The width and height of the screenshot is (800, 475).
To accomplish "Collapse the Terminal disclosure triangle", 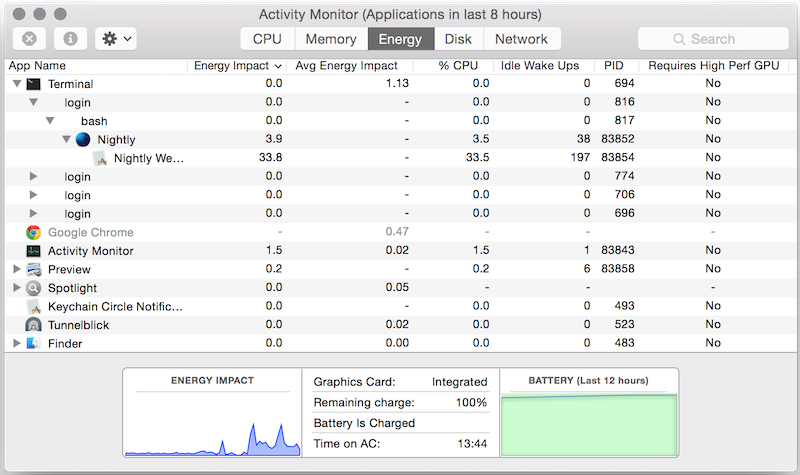I will [x=16, y=85].
